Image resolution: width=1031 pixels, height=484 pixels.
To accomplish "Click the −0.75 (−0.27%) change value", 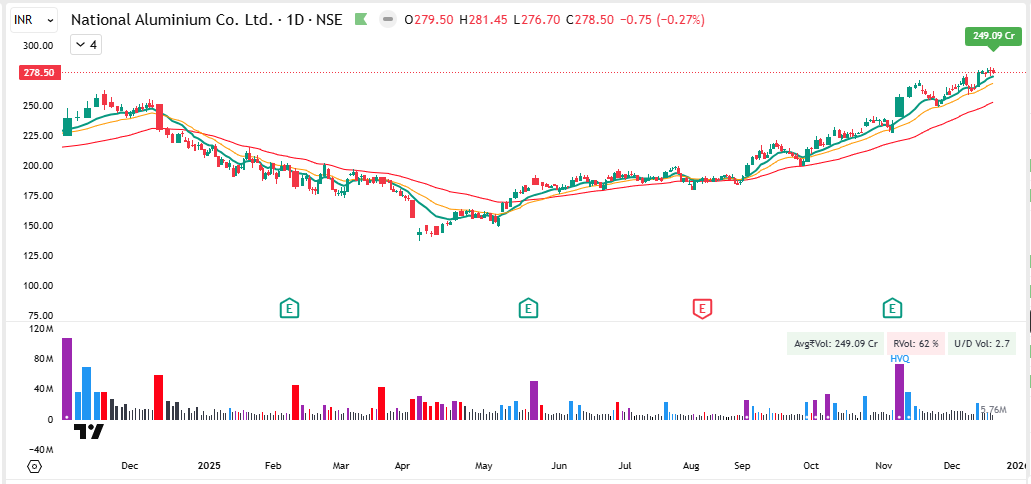I will coord(662,20).
